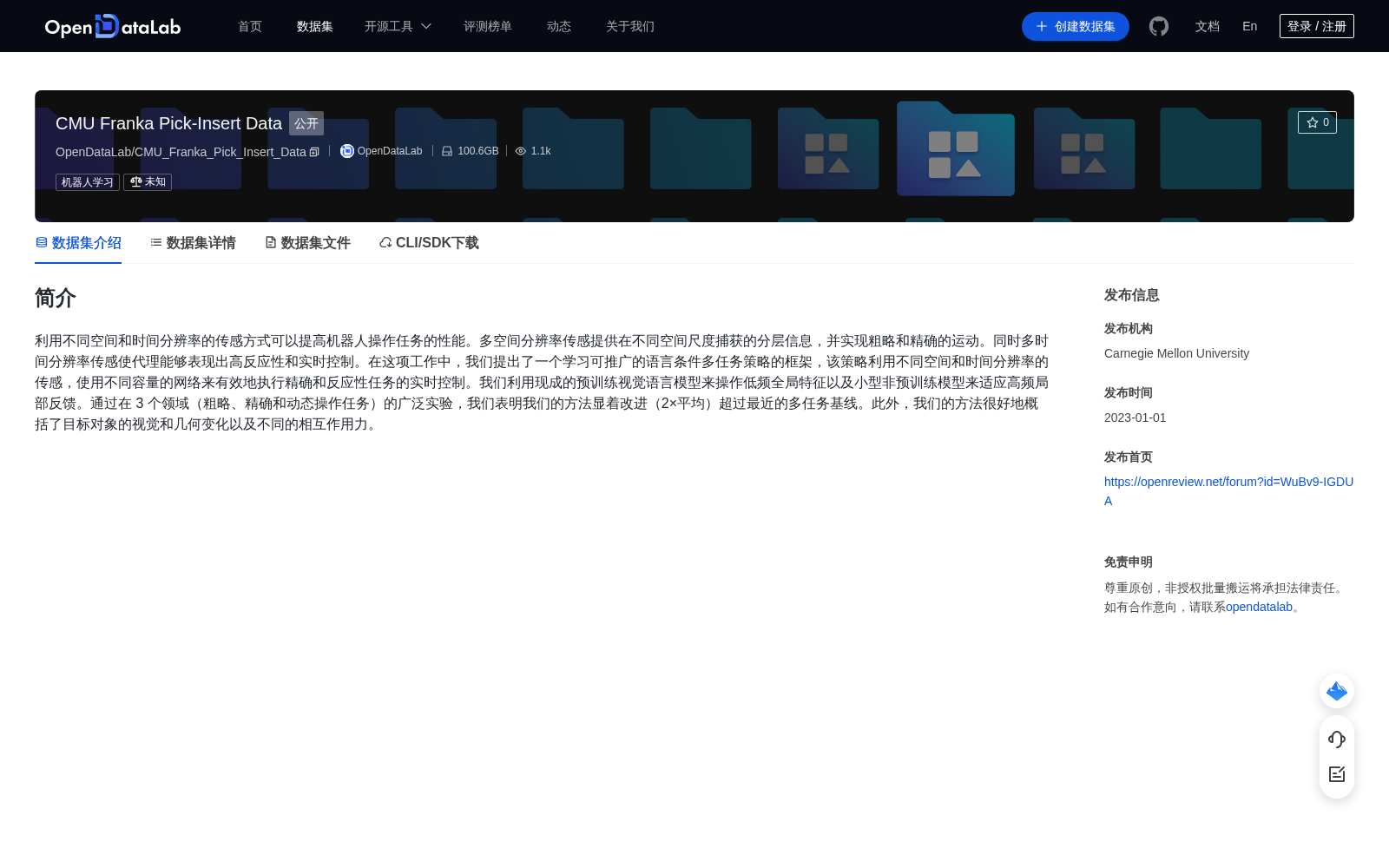1389x868 pixels.
Task: Switch to the 数据集详情 tab
Action: (193, 243)
